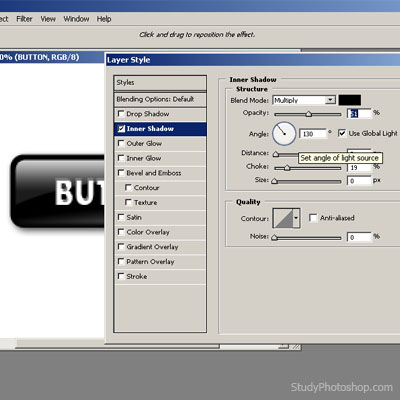Click the Choke value field showing 19
Viewport: 400px width, 400px height.
[x=359, y=167]
